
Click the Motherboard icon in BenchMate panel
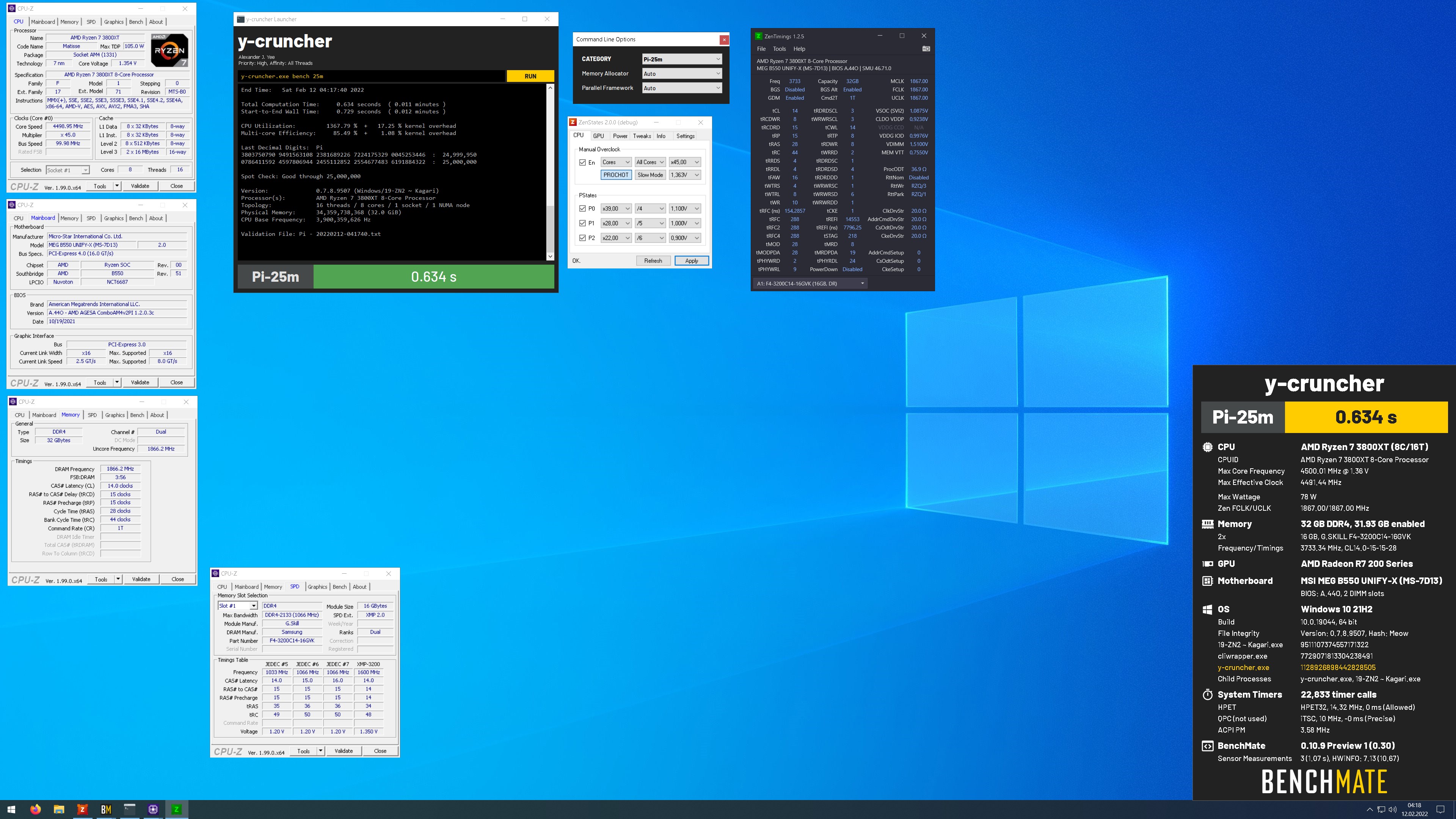(x=1207, y=581)
